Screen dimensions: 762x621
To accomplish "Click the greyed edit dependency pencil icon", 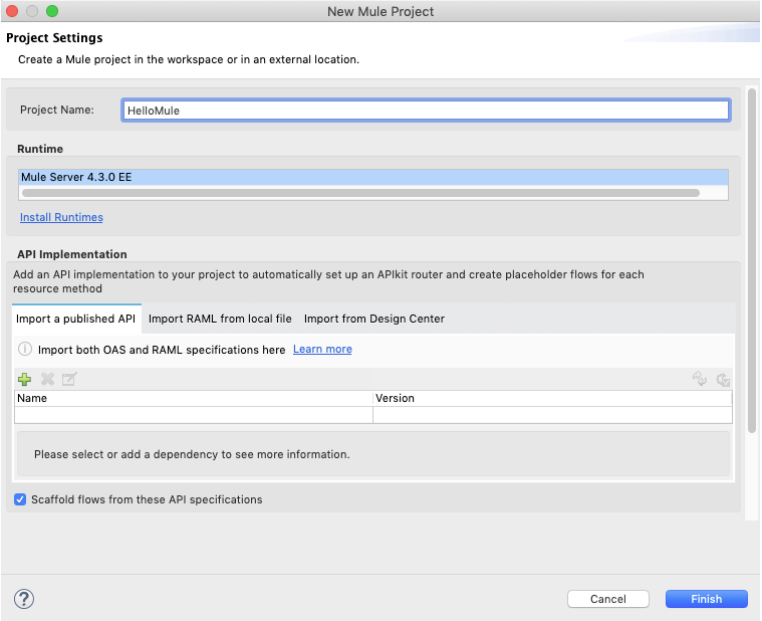I will point(69,379).
